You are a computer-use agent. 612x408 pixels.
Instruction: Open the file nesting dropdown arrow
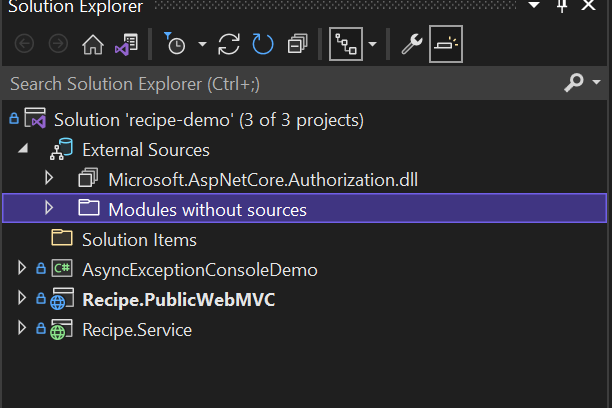point(373,45)
